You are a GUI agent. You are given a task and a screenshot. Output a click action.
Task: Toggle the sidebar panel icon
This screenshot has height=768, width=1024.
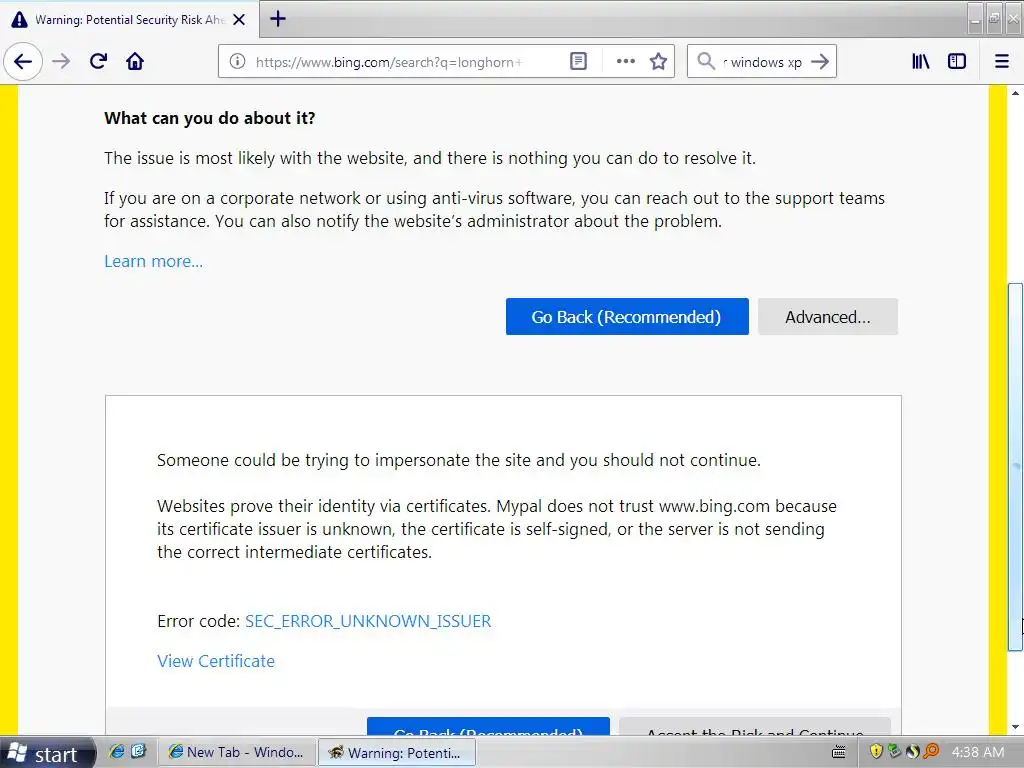click(957, 61)
